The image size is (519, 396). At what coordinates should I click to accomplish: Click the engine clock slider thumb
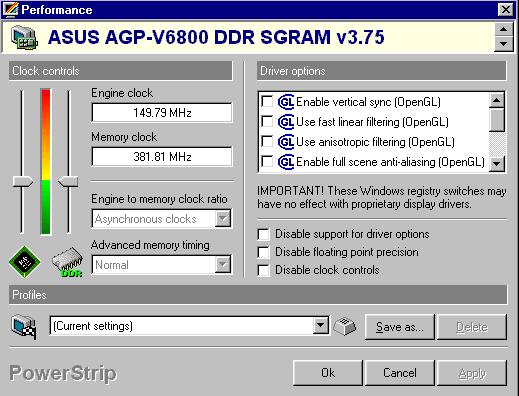point(23,182)
